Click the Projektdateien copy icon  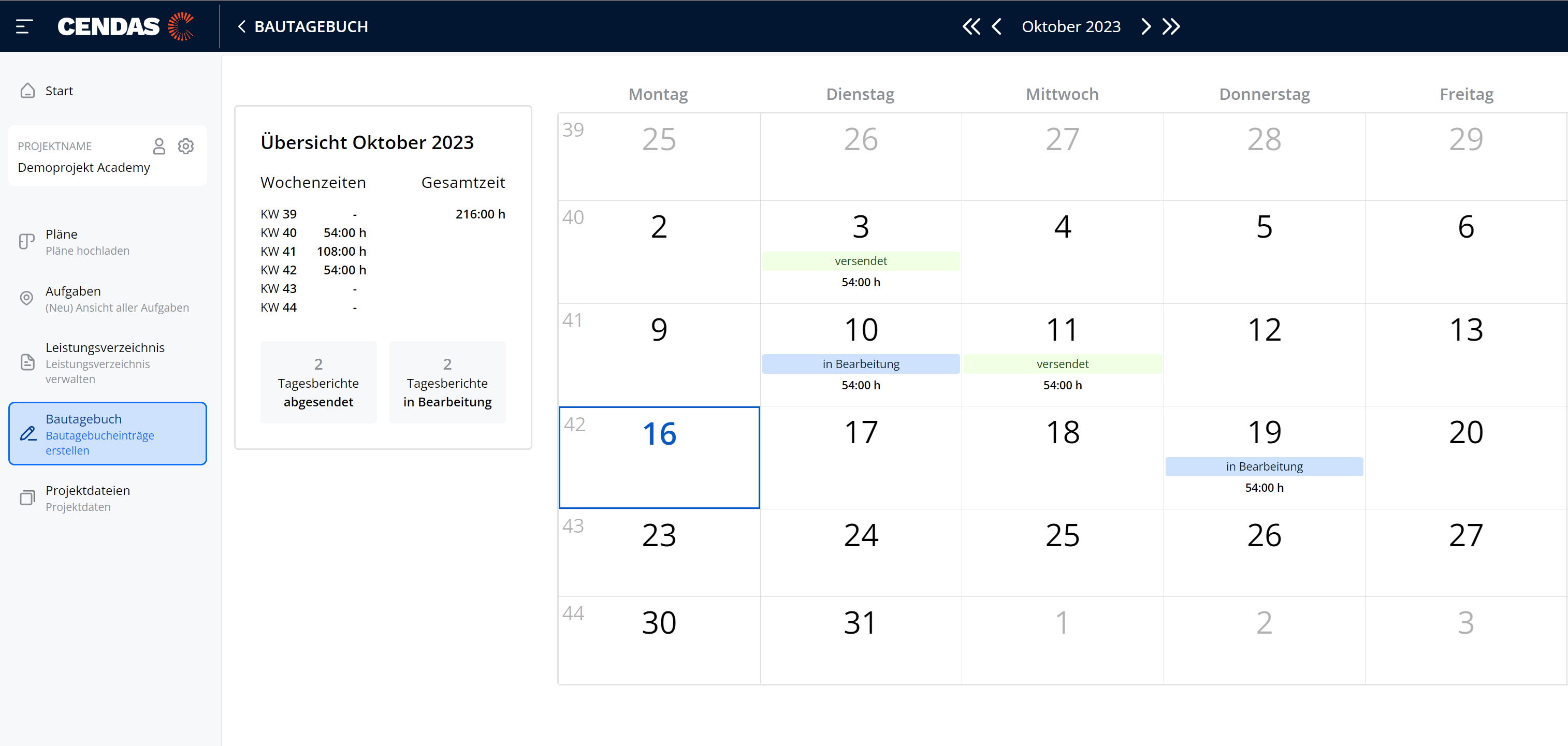pyautogui.click(x=27, y=498)
